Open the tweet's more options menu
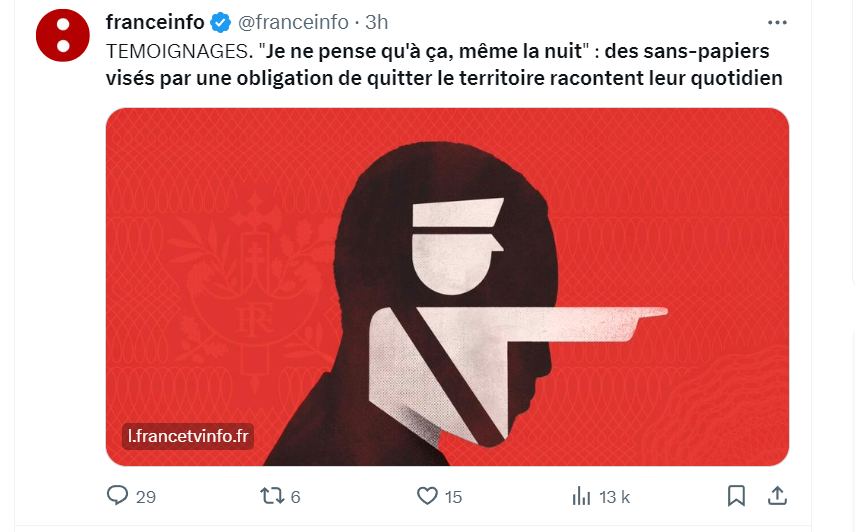The width and height of the screenshot is (855, 532). click(x=777, y=22)
